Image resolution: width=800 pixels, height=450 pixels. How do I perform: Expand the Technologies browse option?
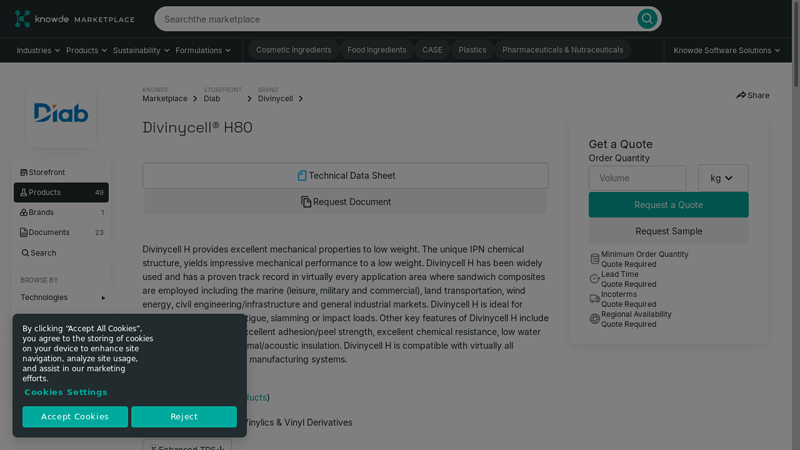62,297
